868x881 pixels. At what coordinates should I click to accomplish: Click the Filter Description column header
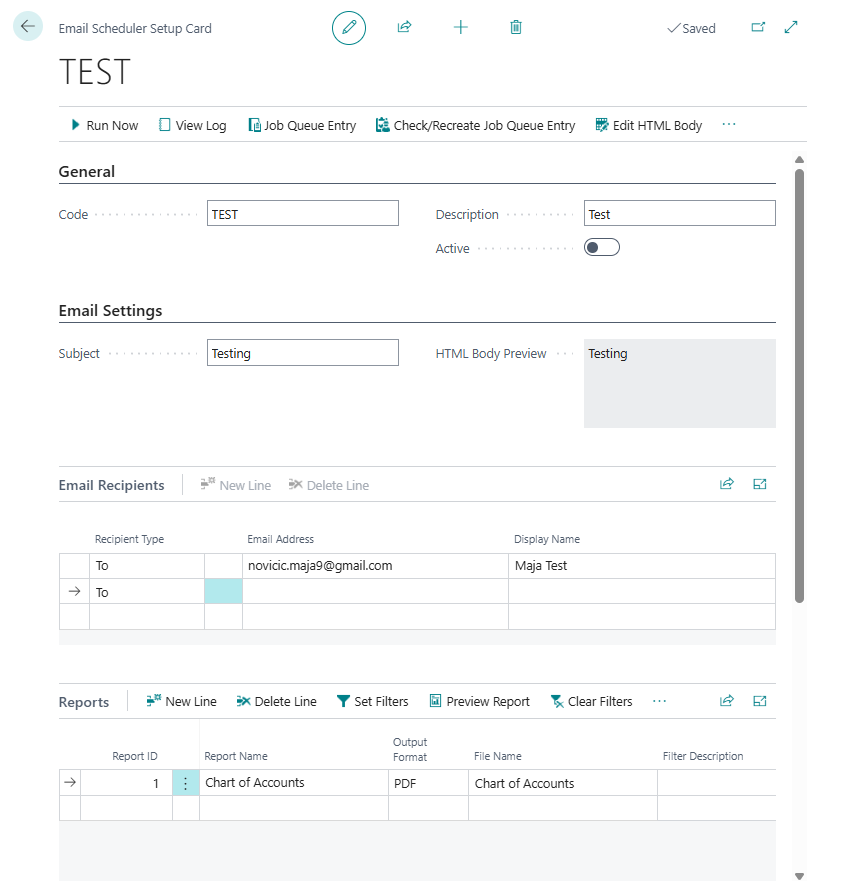pos(703,756)
